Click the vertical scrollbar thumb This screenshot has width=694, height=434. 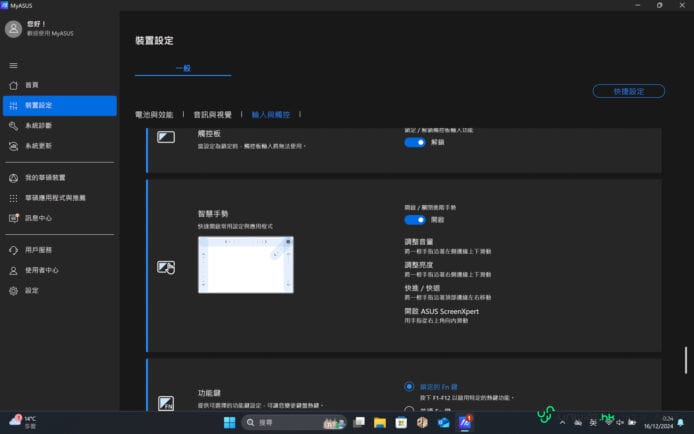click(x=685, y=360)
